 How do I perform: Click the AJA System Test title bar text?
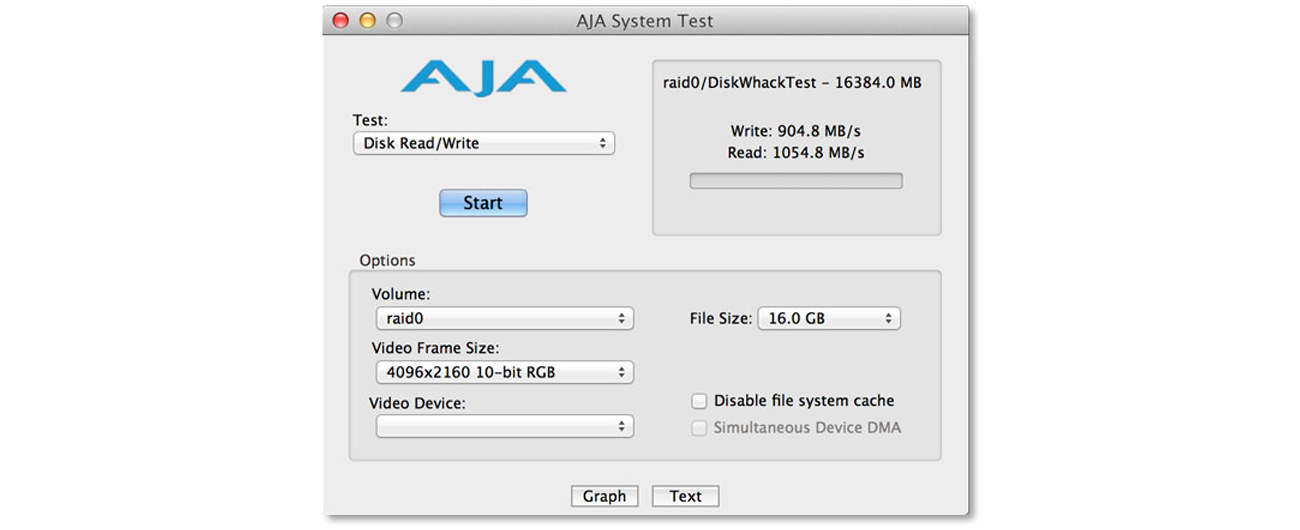point(645,21)
